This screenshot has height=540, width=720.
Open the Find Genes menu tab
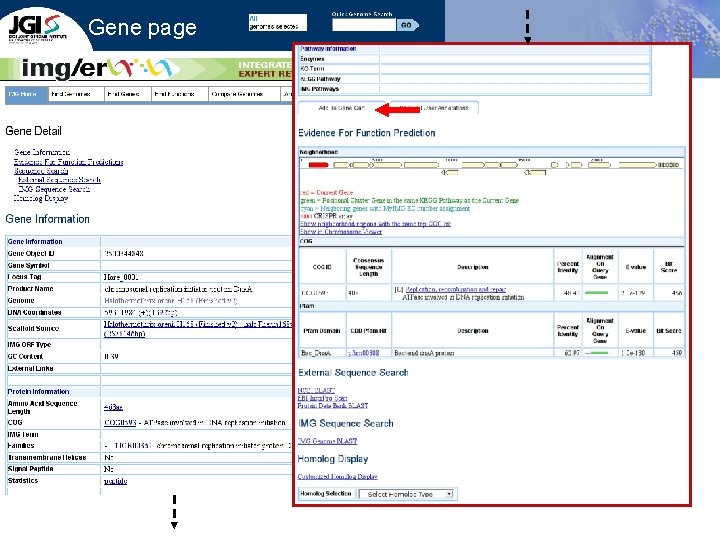point(128,94)
